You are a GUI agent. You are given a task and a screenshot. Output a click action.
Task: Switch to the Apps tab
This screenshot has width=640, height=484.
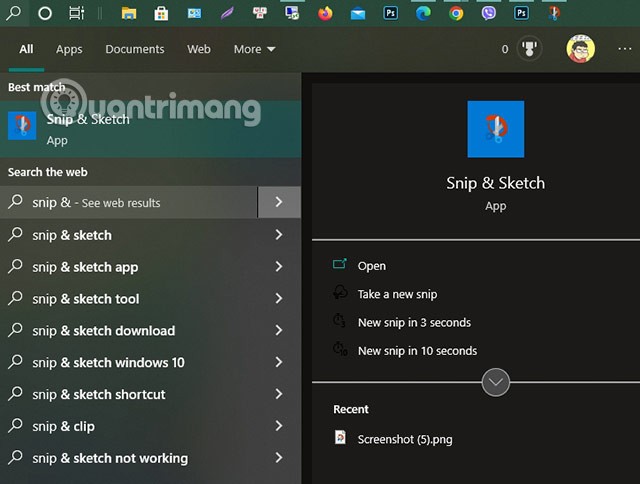coord(69,49)
